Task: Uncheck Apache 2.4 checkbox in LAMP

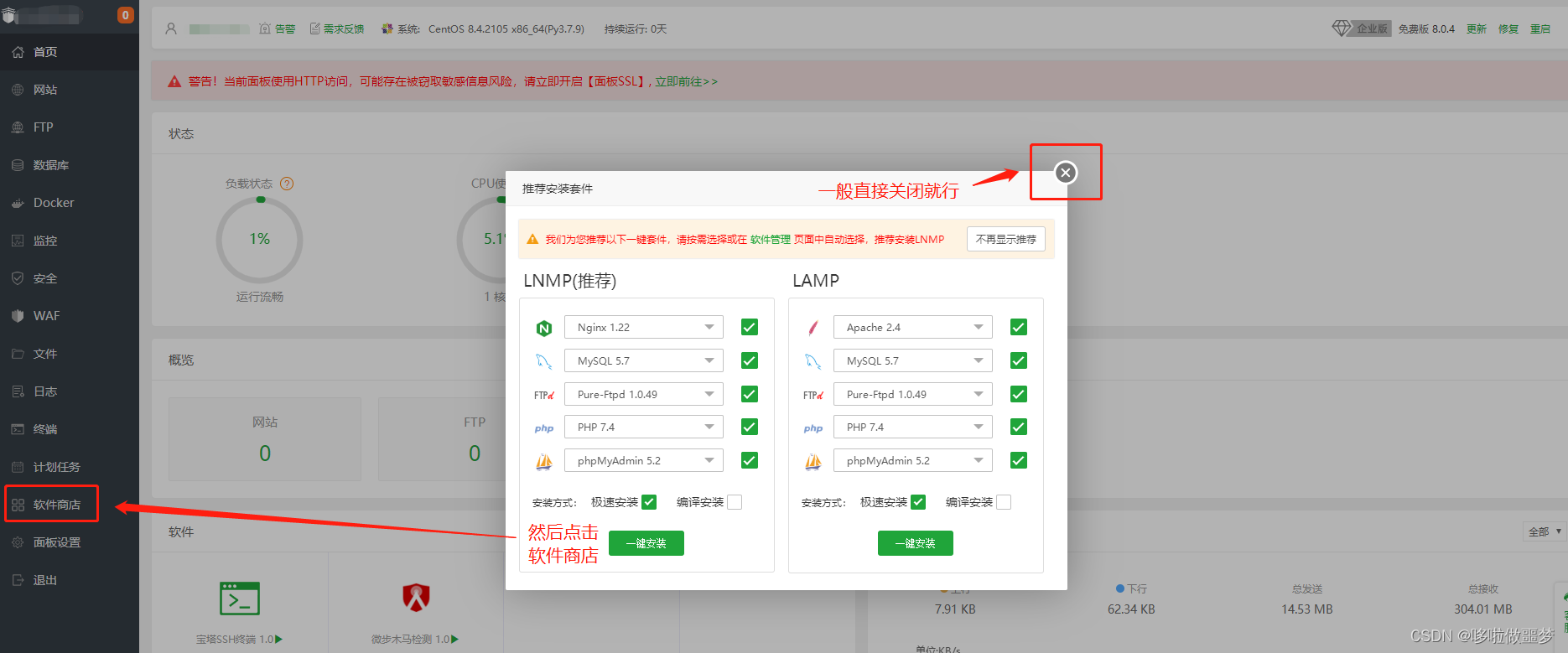Action: pyautogui.click(x=1019, y=327)
